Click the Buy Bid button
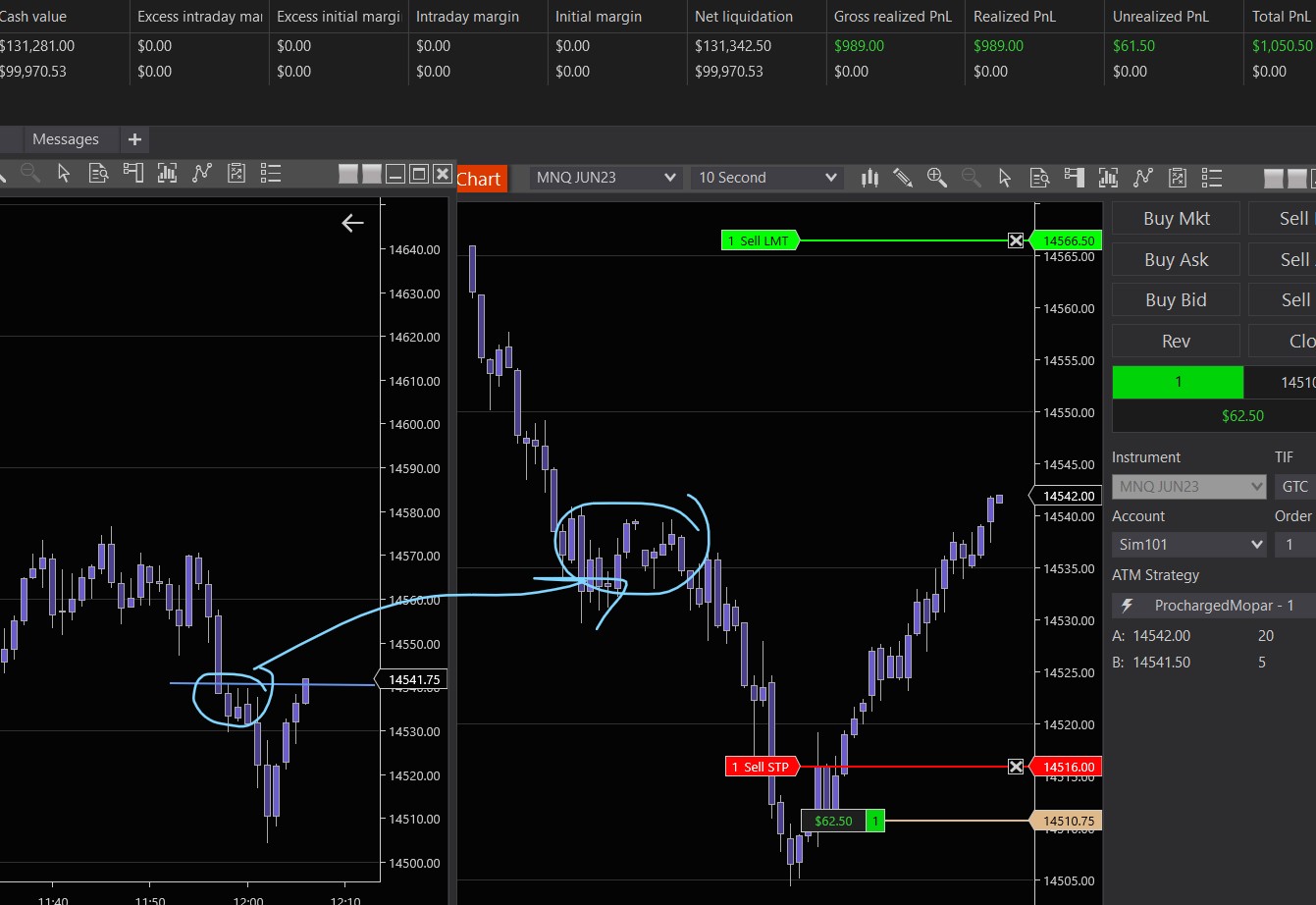Screen dimensions: 1316x905 coord(1176,300)
